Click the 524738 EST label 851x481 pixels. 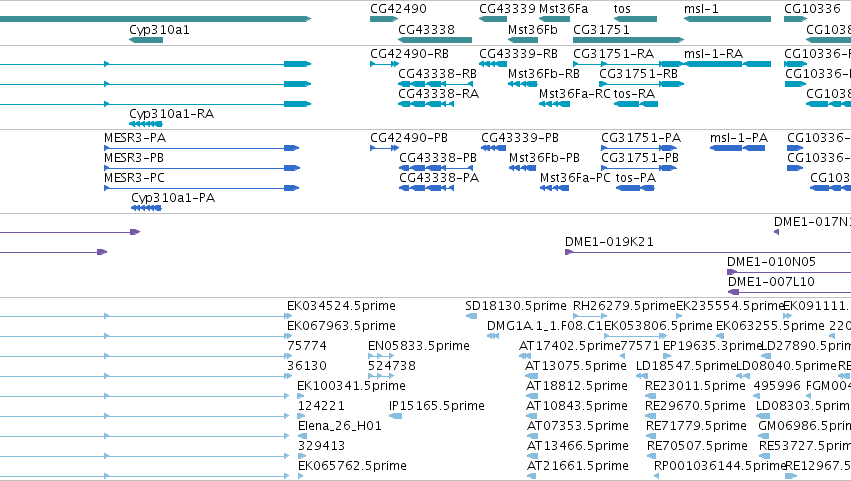[392, 366]
